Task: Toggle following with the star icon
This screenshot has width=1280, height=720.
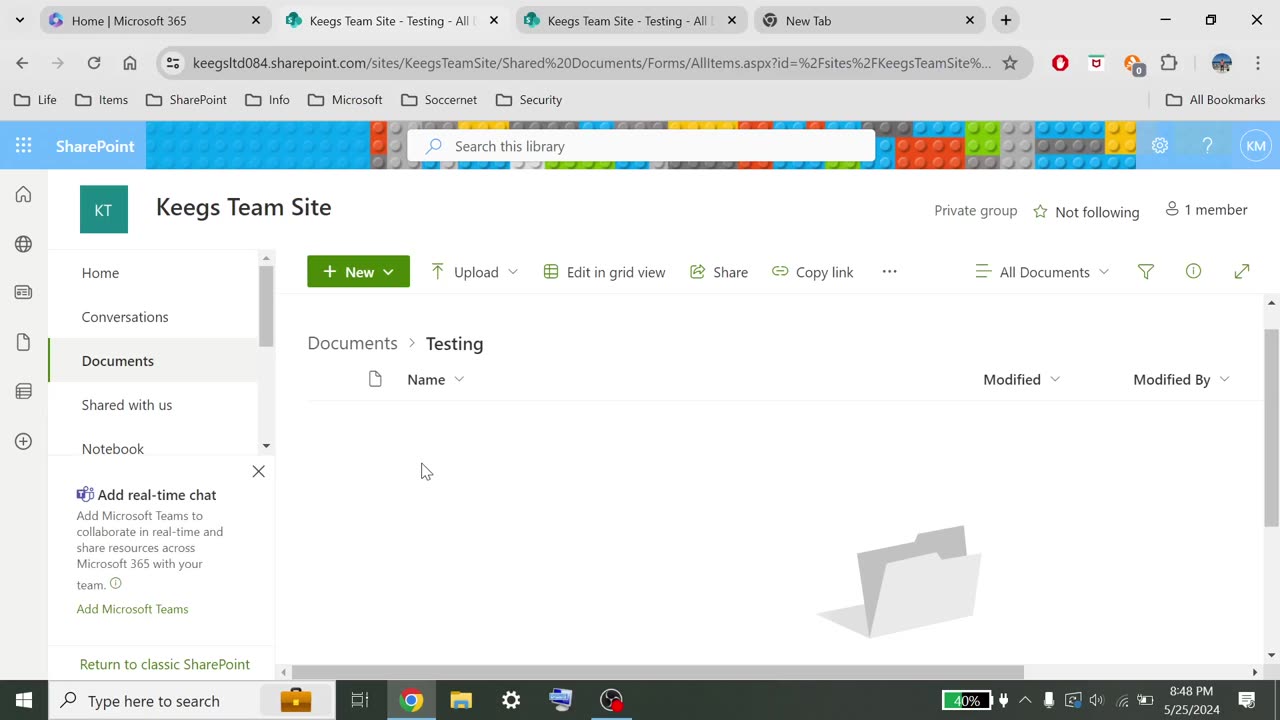Action: point(1040,212)
